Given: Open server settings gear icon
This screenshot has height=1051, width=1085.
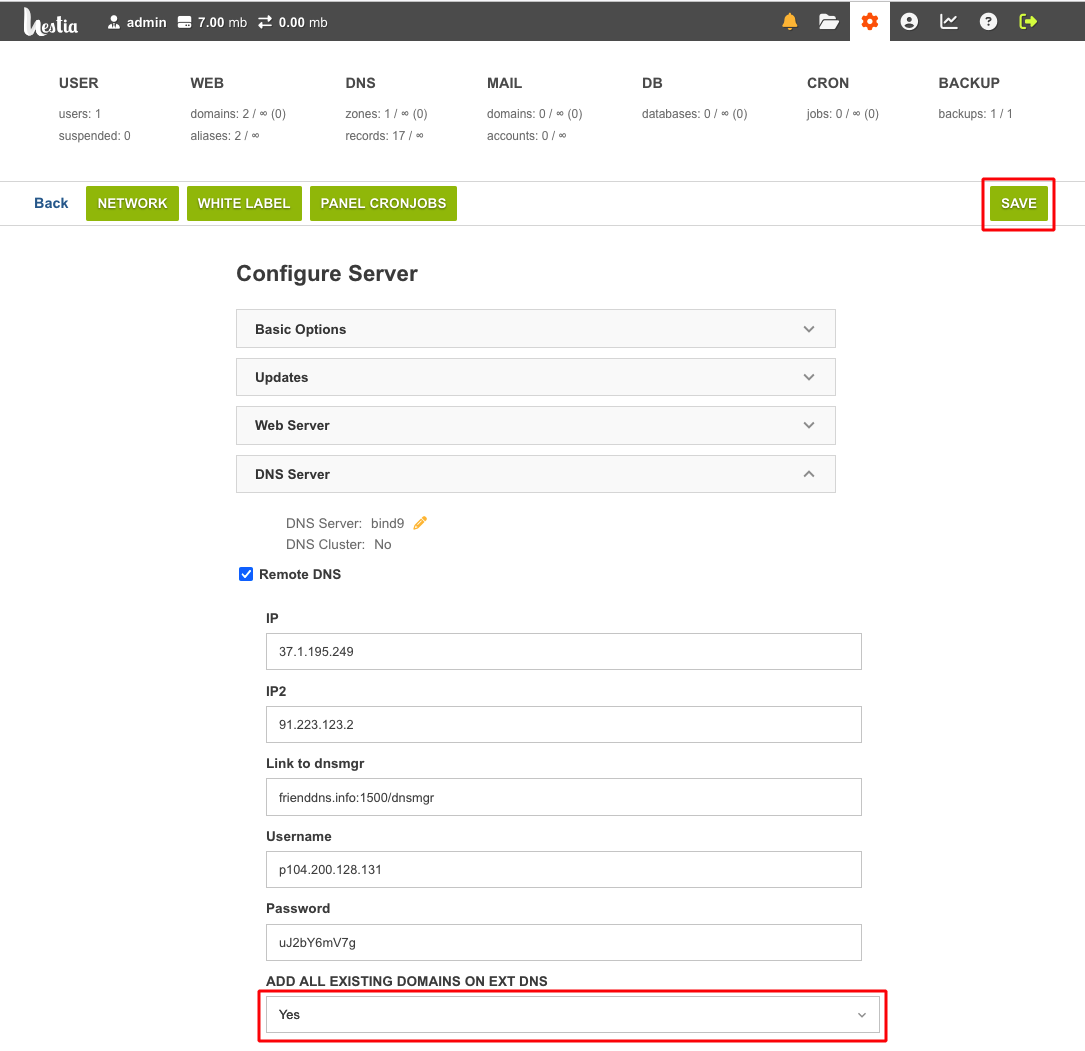Looking at the screenshot, I should click(870, 21).
